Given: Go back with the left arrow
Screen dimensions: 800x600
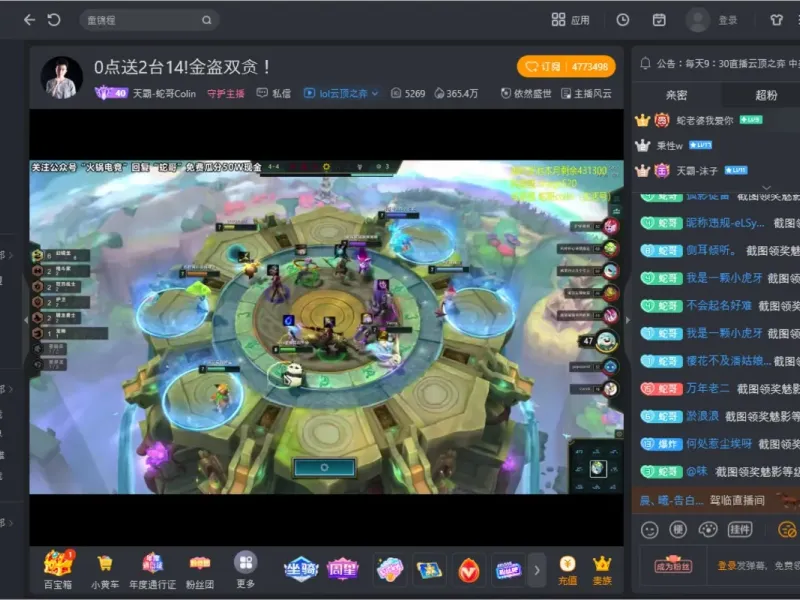Looking at the screenshot, I should click(x=29, y=20).
